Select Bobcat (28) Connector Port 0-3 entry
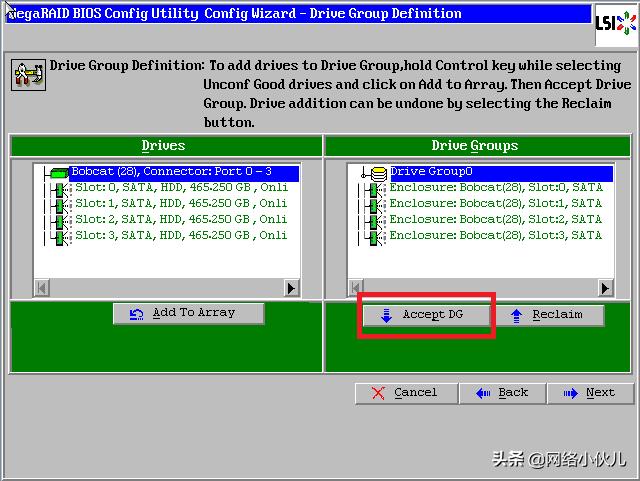This screenshot has width=640, height=481. tap(184, 172)
